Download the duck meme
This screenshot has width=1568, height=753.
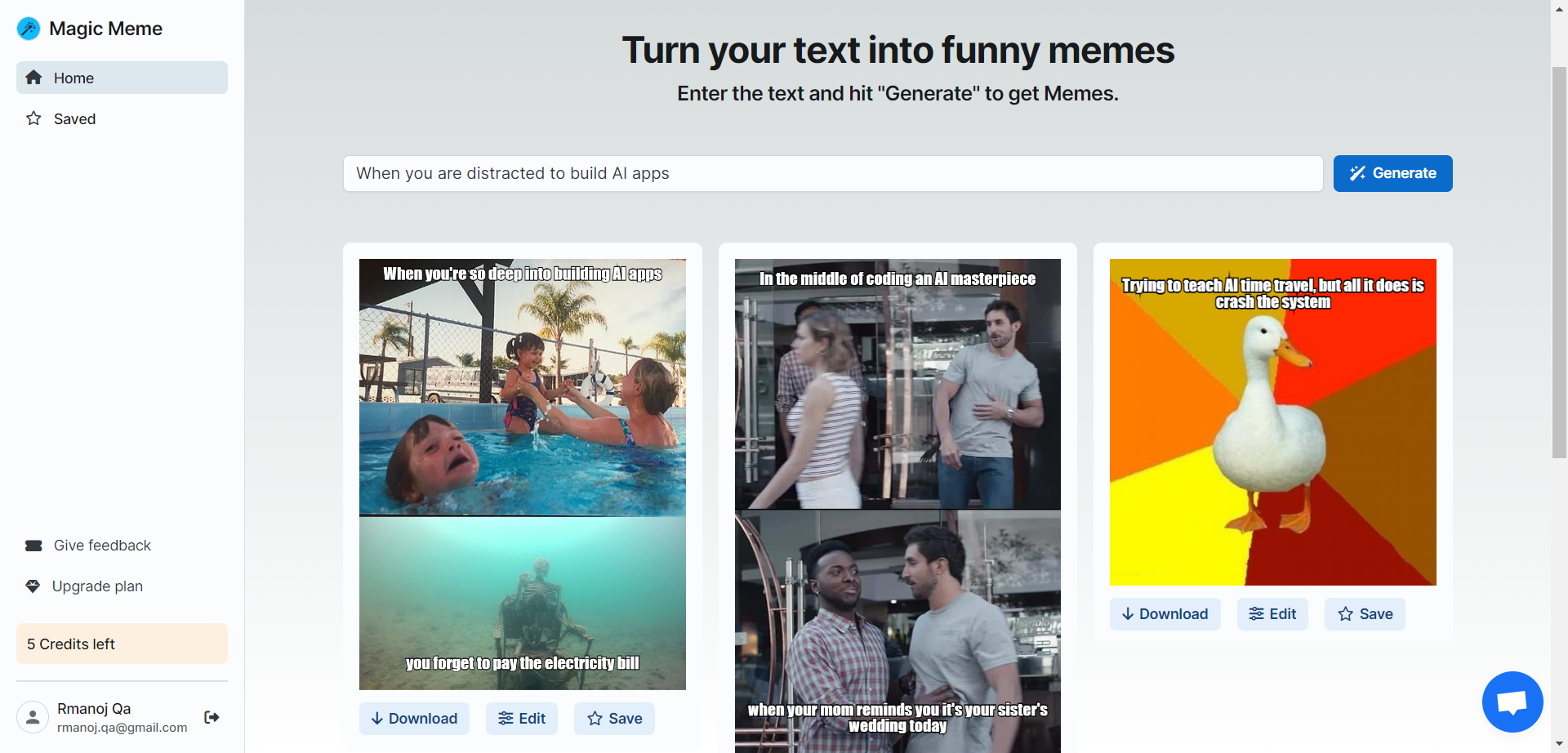[x=1165, y=614]
